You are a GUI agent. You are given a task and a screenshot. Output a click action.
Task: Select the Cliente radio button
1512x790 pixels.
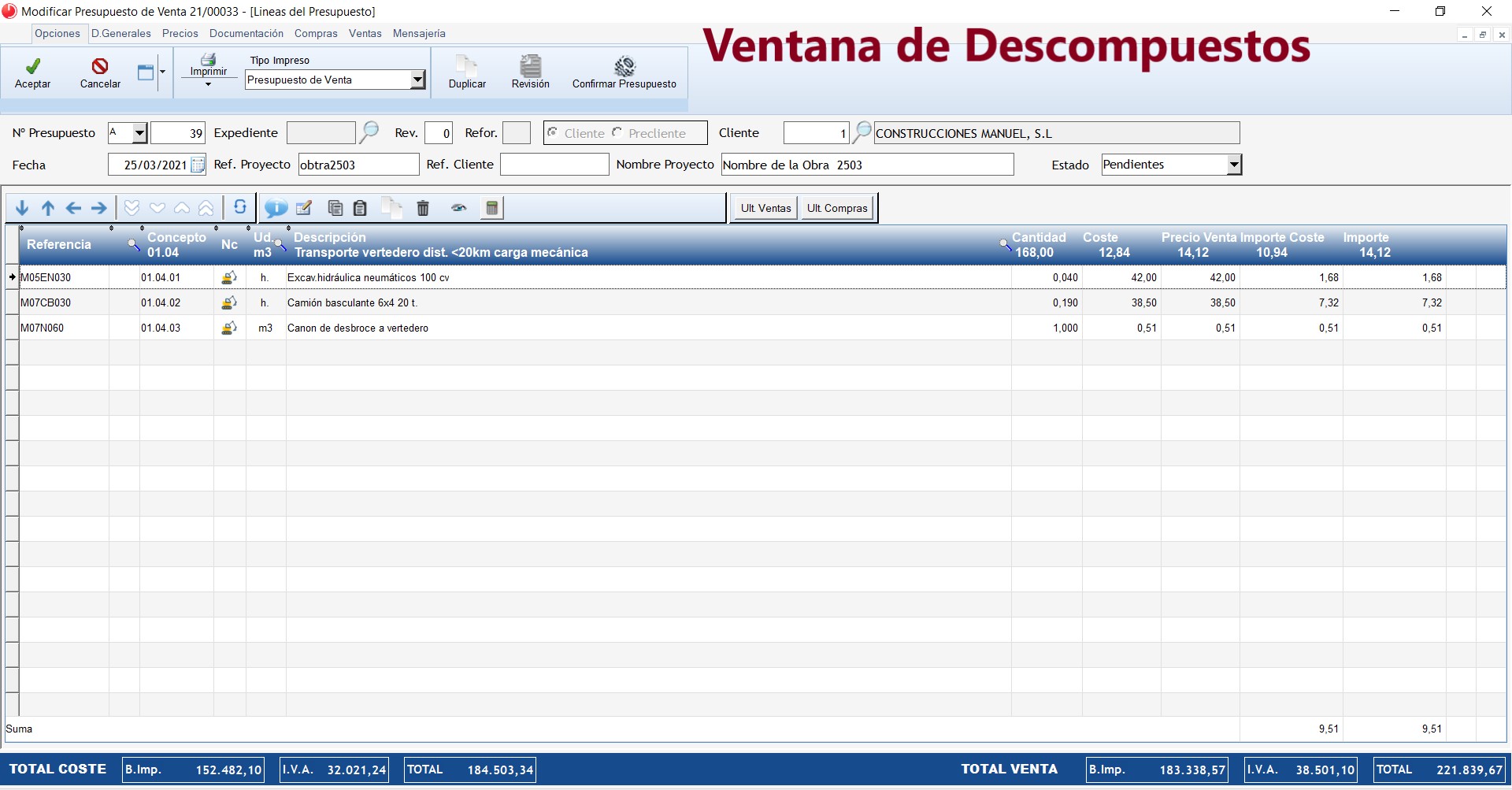coord(553,132)
